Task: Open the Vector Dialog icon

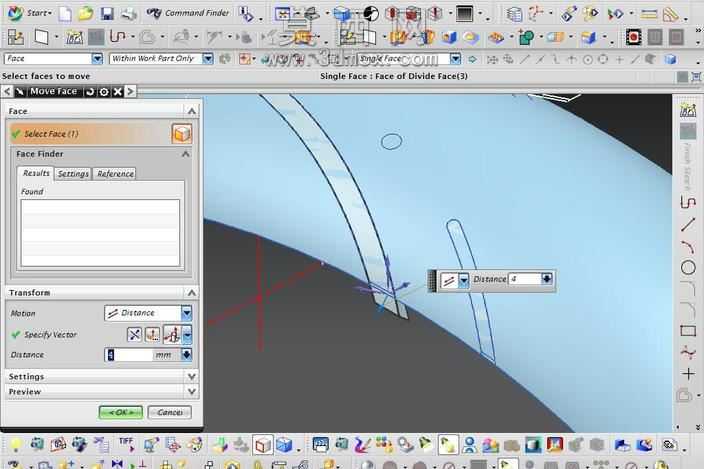Action: coord(153,334)
